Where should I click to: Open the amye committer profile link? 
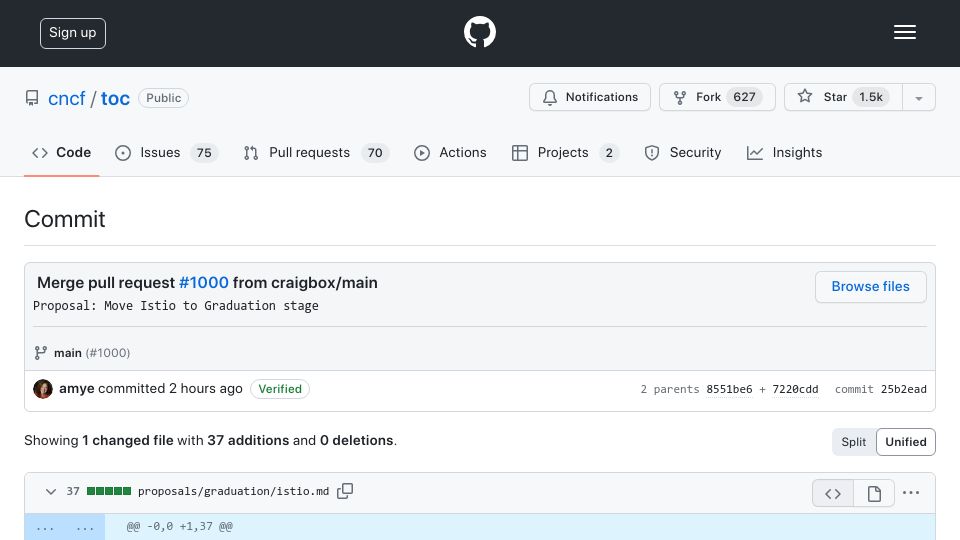(x=77, y=389)
